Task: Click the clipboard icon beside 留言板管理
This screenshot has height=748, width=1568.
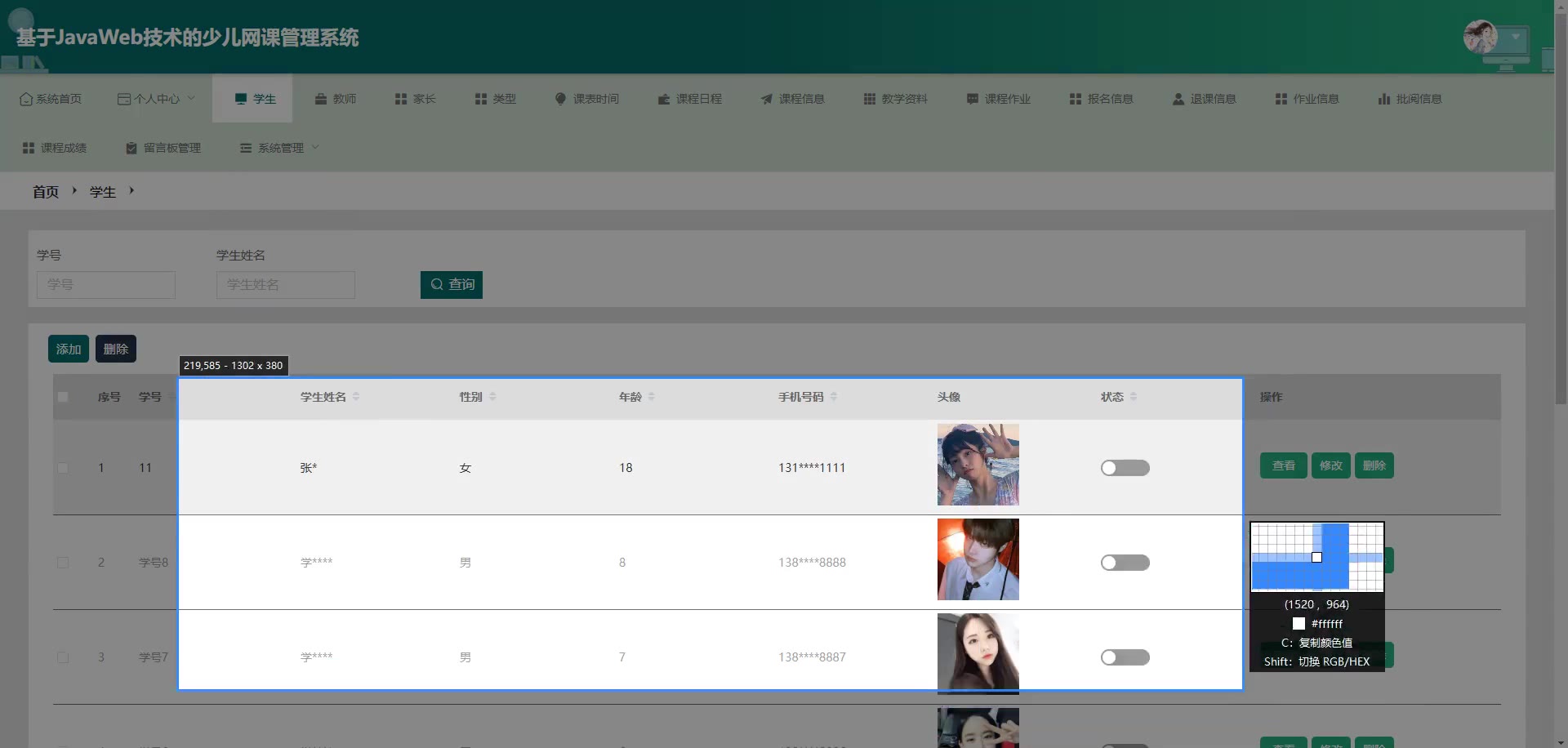Action: coord(131,148)
